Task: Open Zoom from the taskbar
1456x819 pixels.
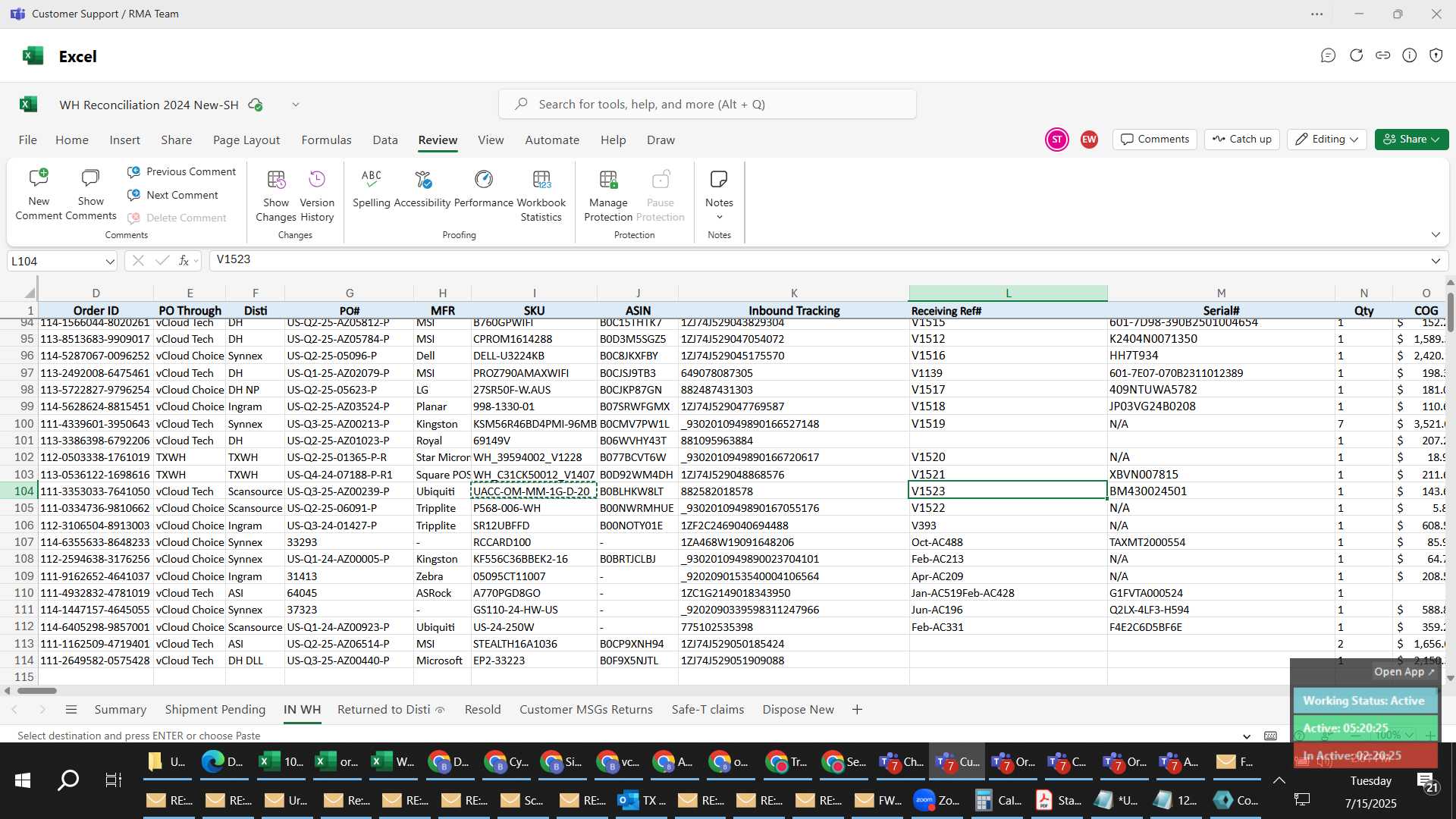Action: click(x=937, y=800)
